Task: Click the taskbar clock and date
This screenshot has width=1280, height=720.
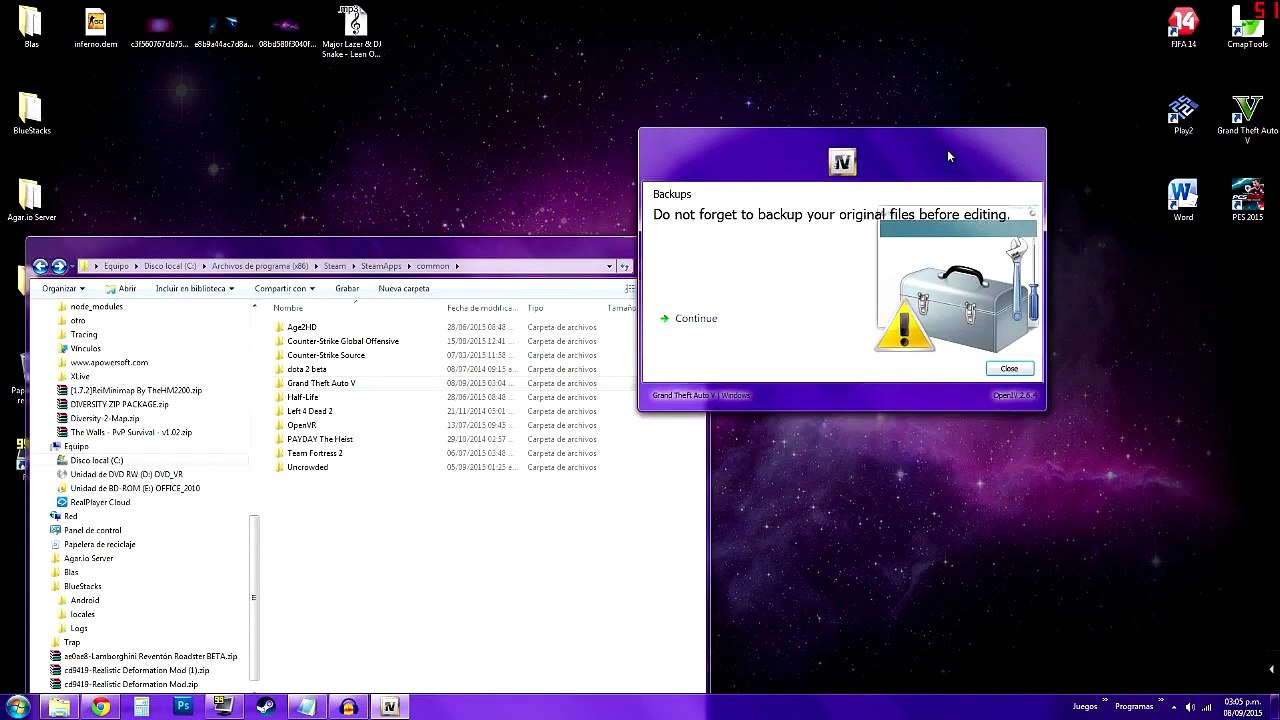Action: tap(1242, 707)
